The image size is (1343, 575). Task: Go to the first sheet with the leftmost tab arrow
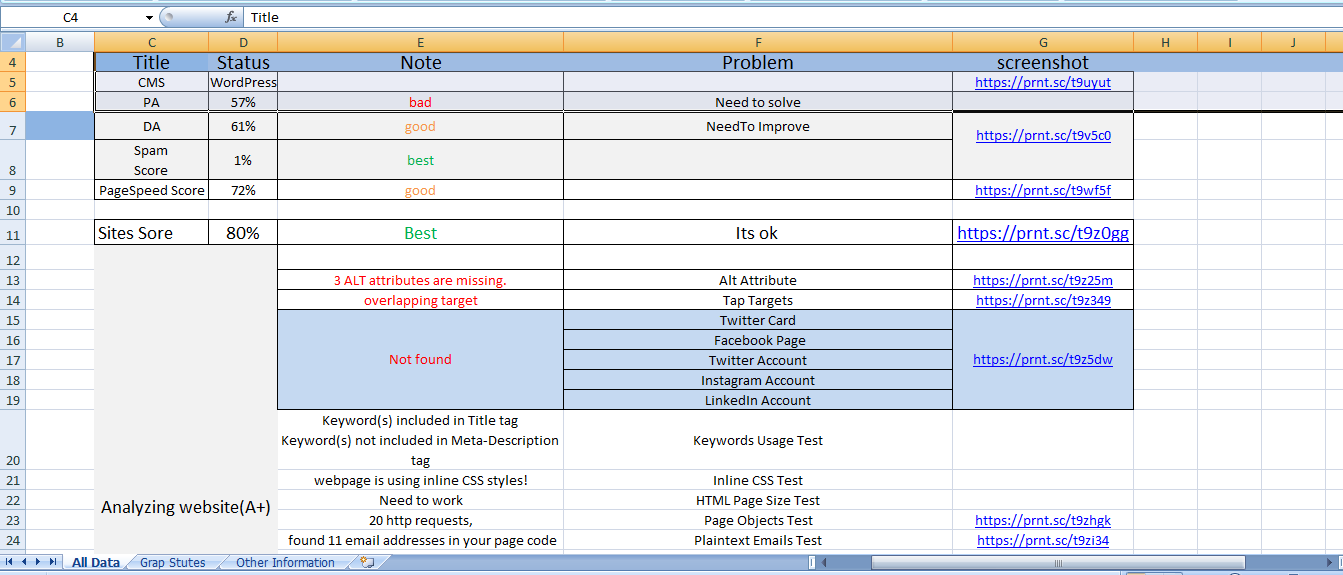(9, 563)
